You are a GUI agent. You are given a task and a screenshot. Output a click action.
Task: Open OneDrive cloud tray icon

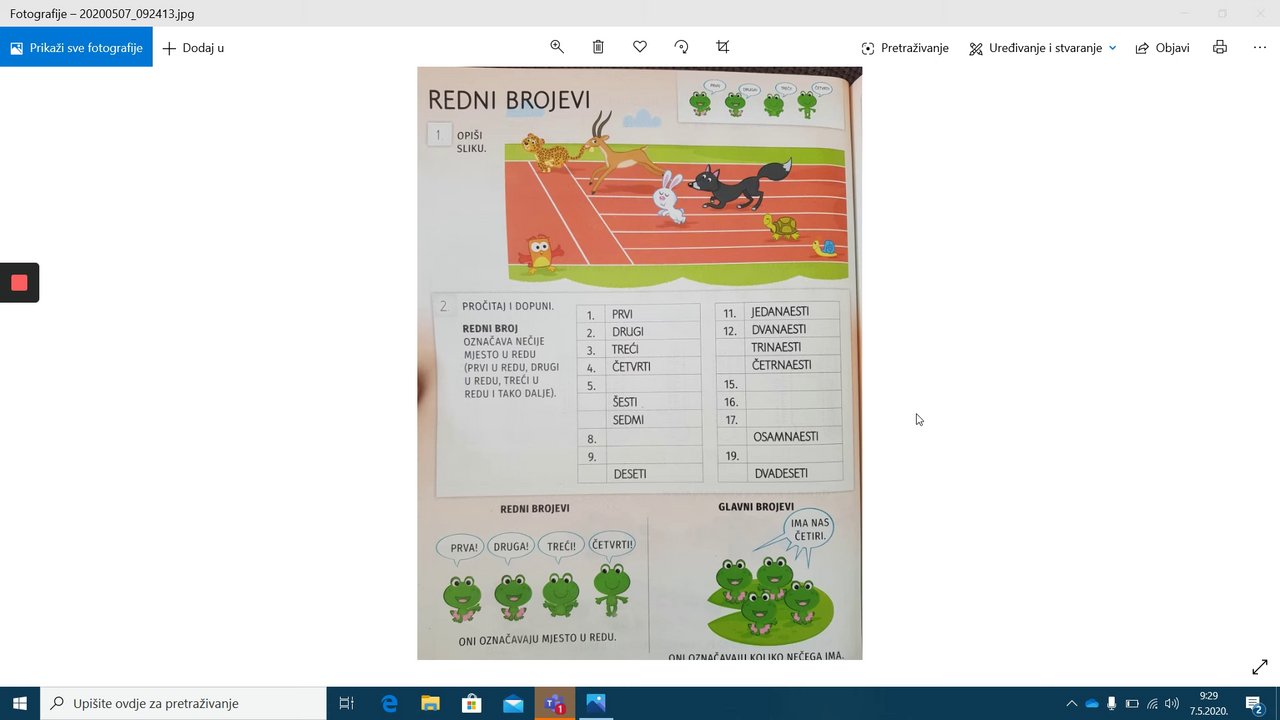pos(1091,703)
